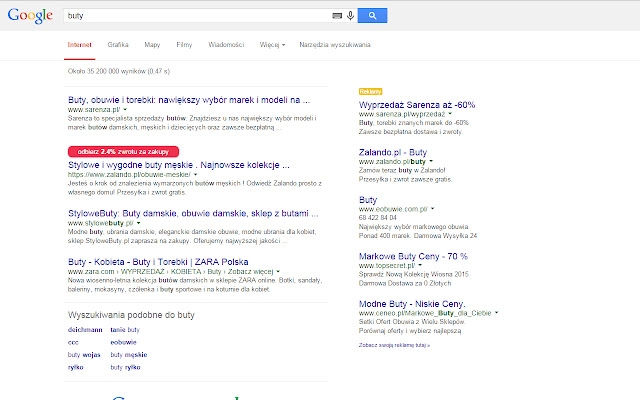
Task: Click the blue search magnifier button
Action: (x=372, y=16)
